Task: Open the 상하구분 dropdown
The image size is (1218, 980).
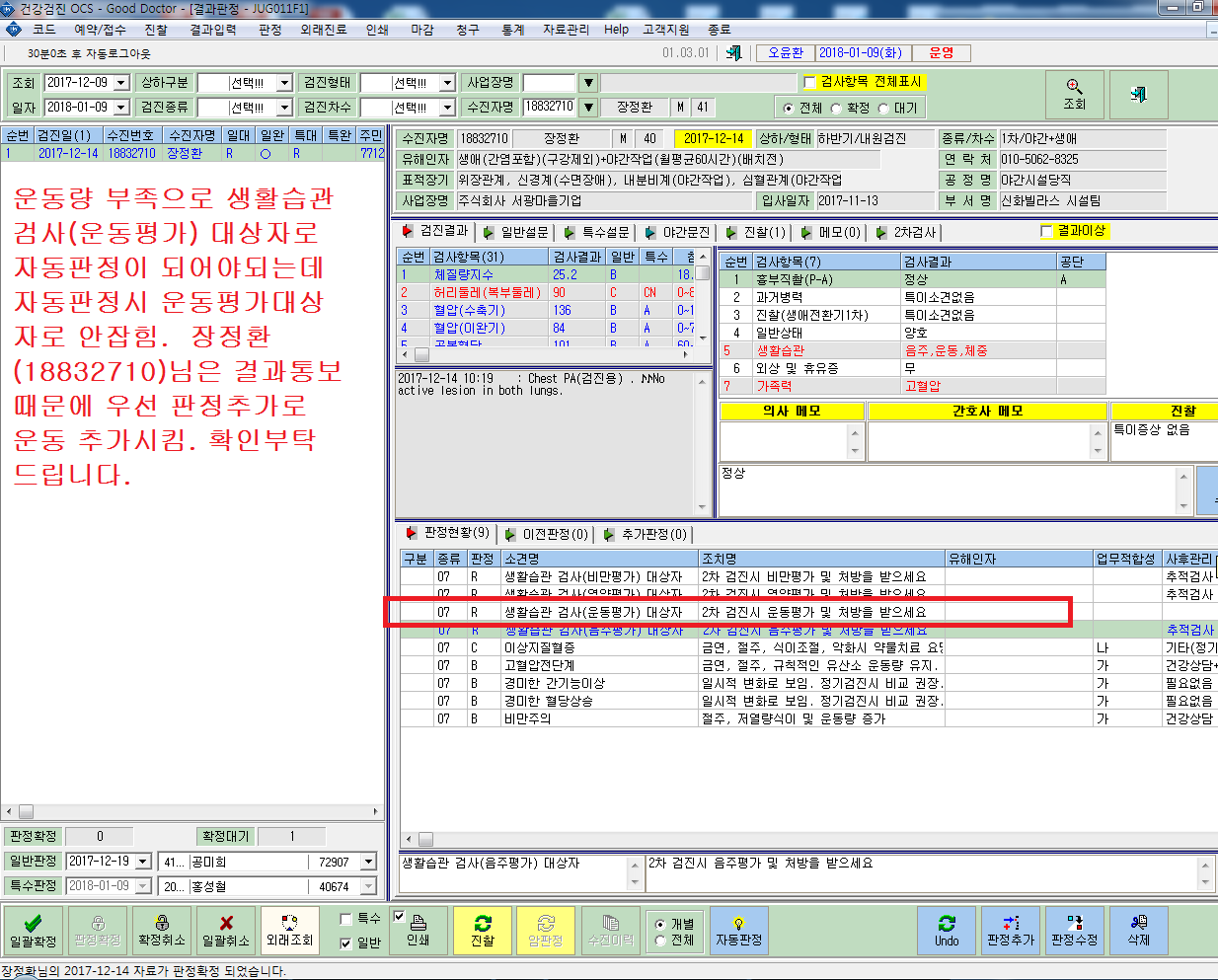Action: point(245,83)
